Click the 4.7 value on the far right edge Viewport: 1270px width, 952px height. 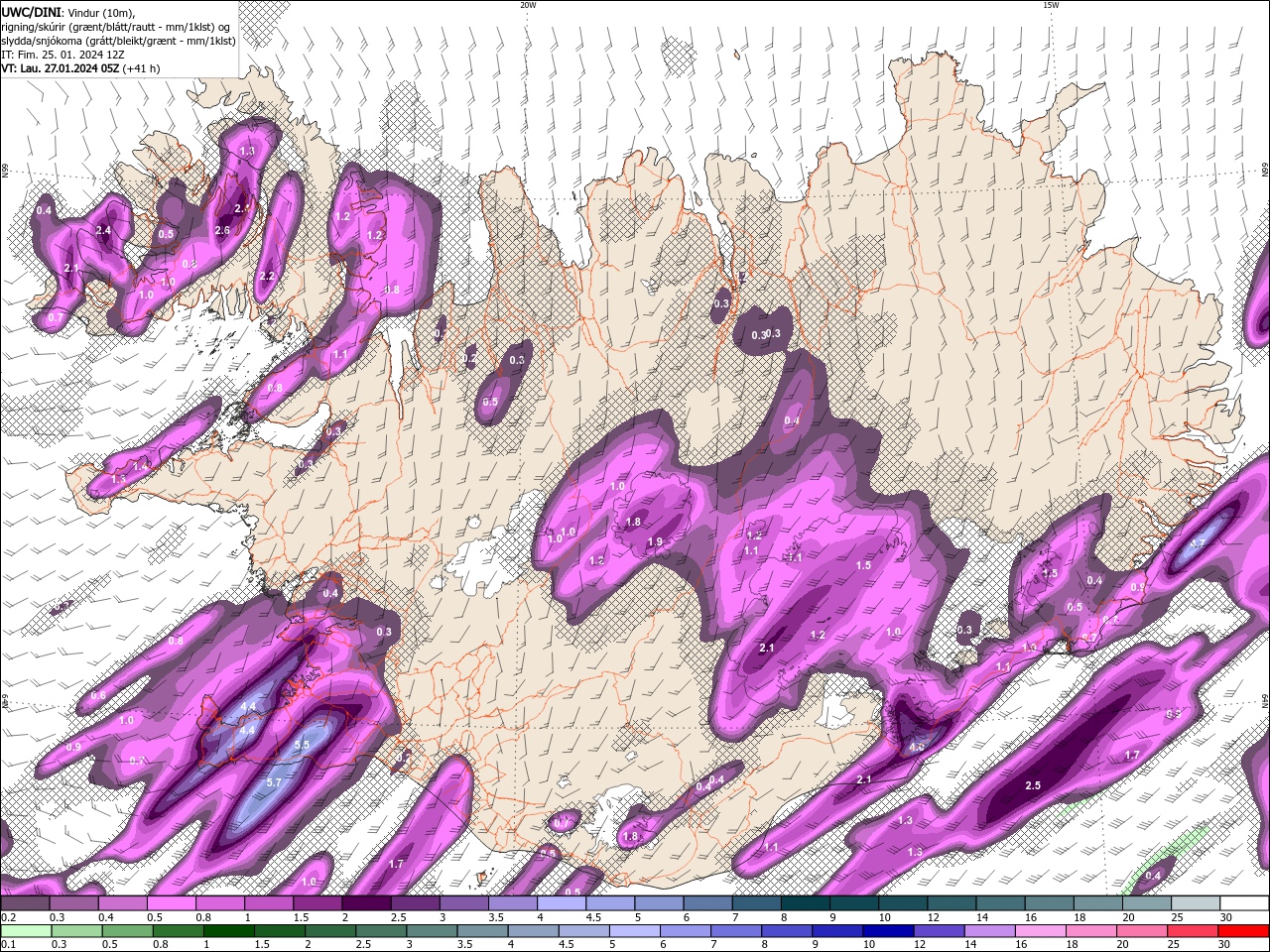pos(1198,543)
